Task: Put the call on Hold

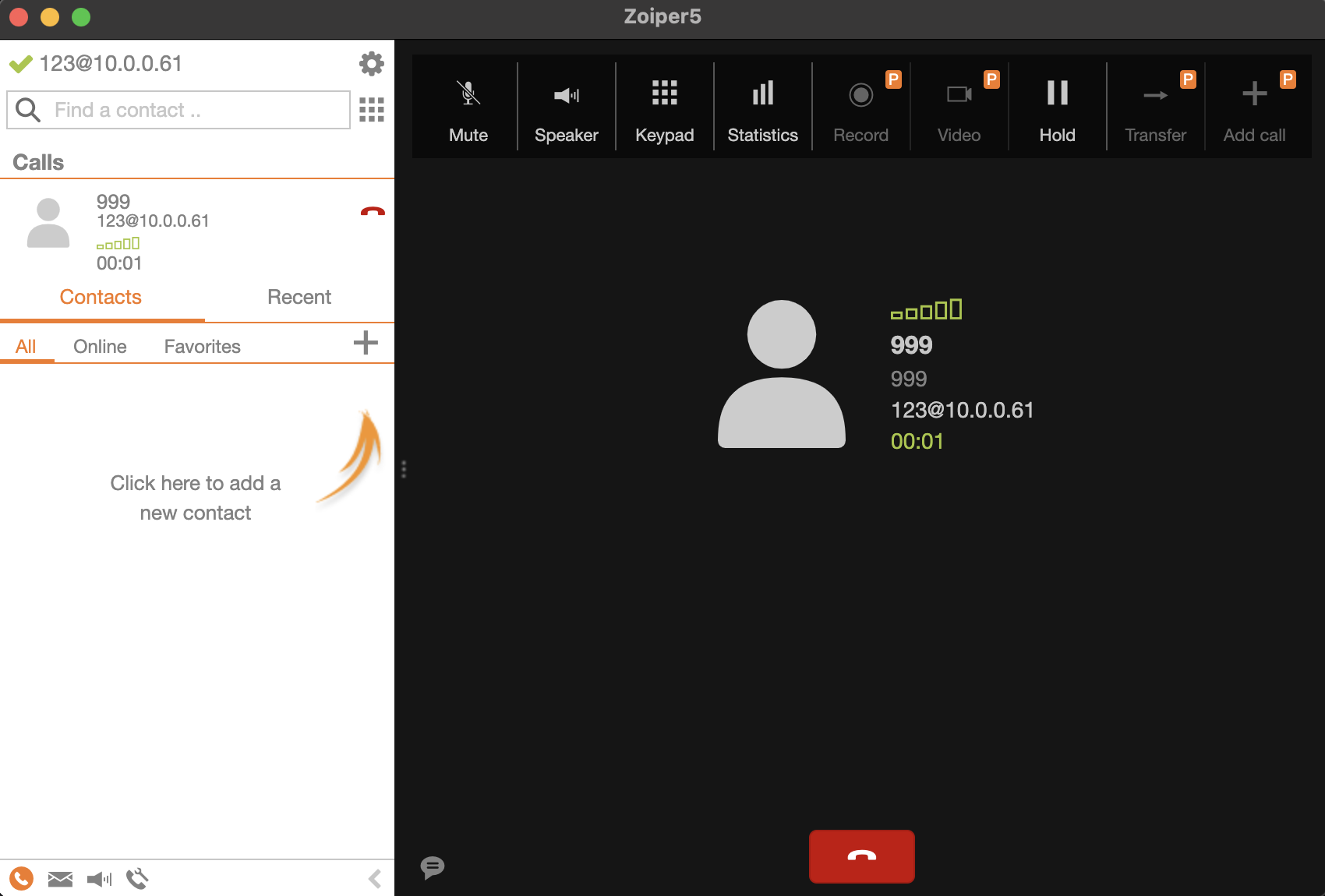Action: (1057, 108)
